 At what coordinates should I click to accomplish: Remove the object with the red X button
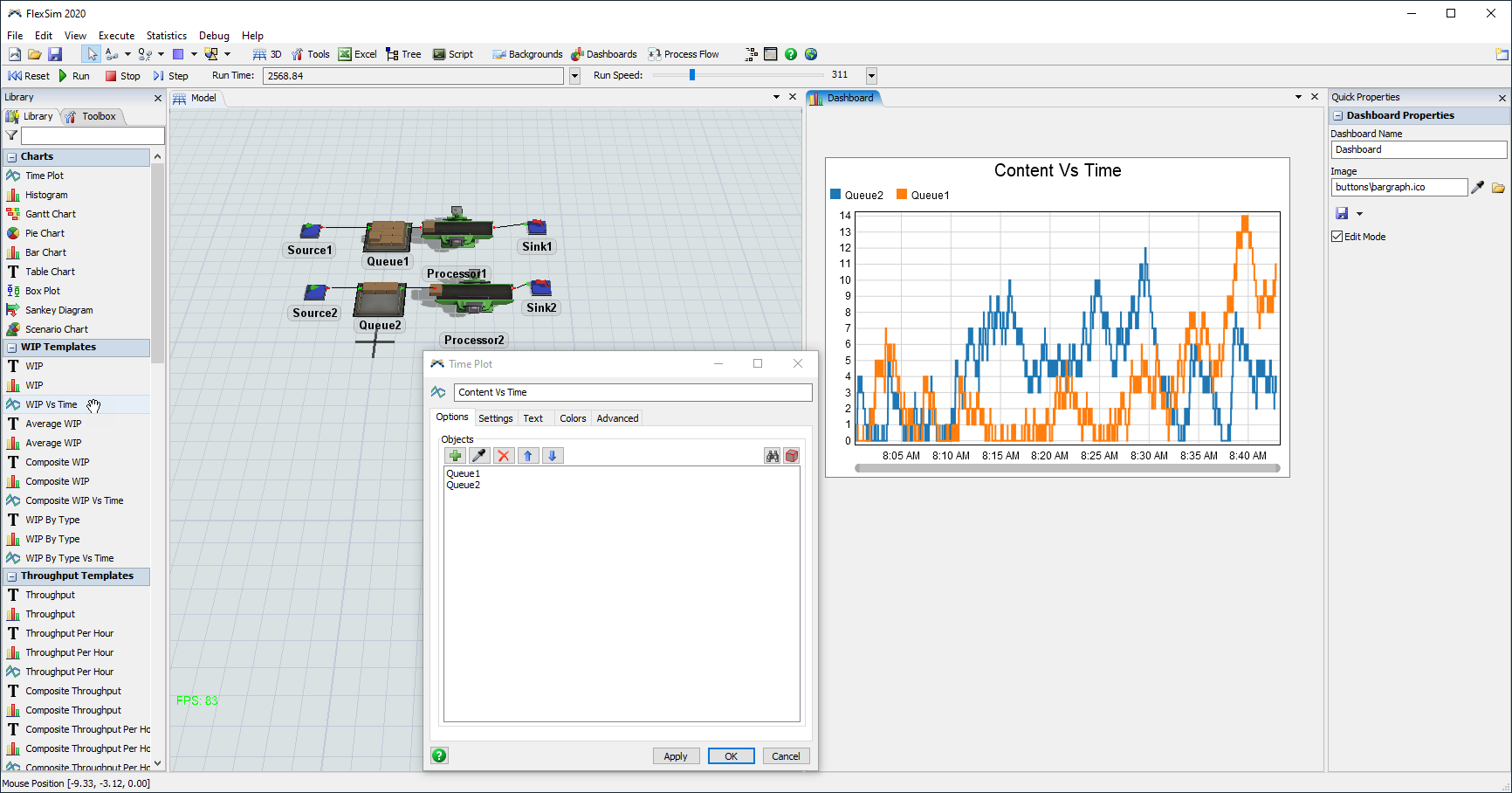point(504,456)
